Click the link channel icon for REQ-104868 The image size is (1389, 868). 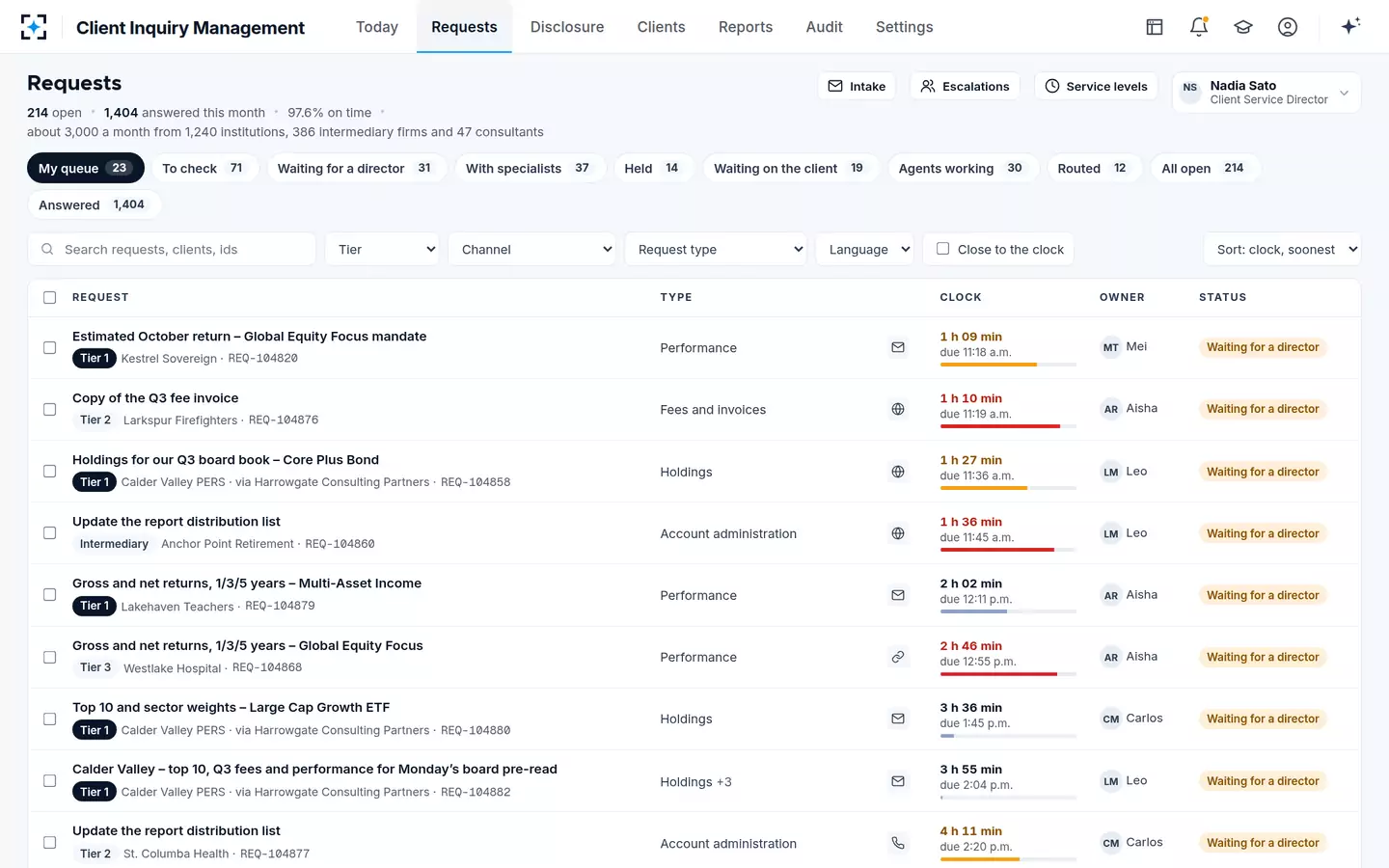898,657
